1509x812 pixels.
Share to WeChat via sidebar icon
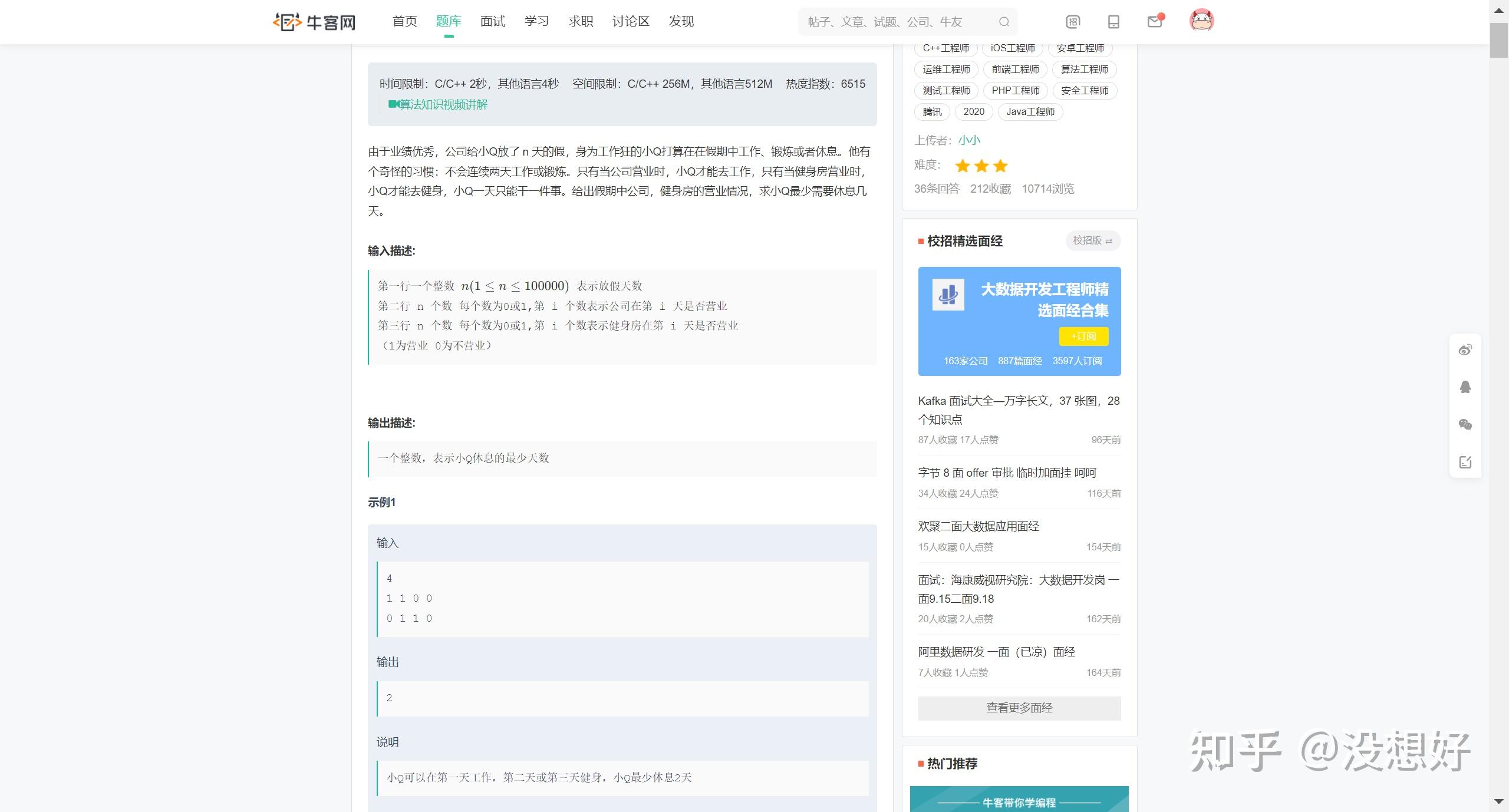coord(1465,424)
